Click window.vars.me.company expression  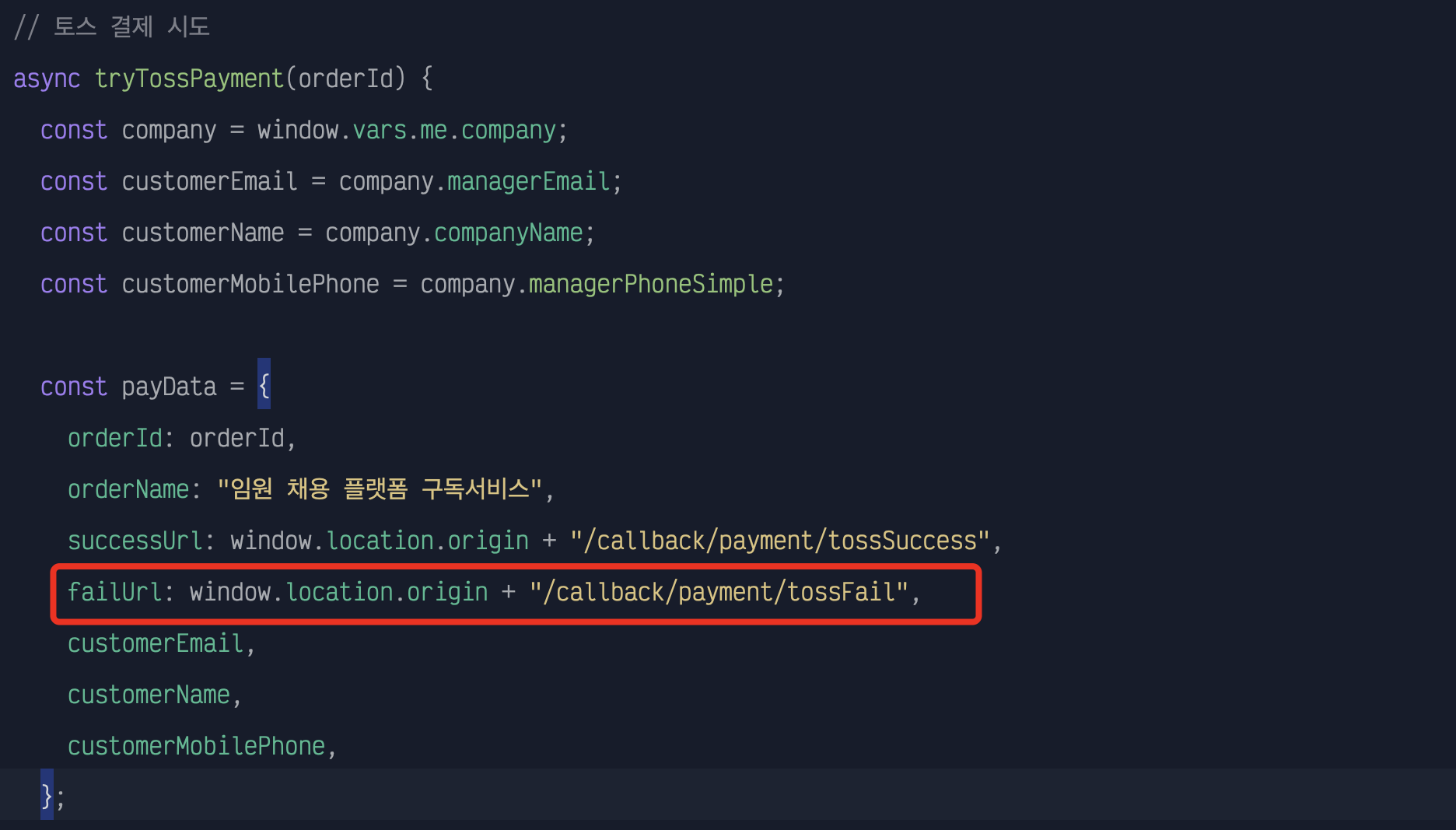click(407, 130)
